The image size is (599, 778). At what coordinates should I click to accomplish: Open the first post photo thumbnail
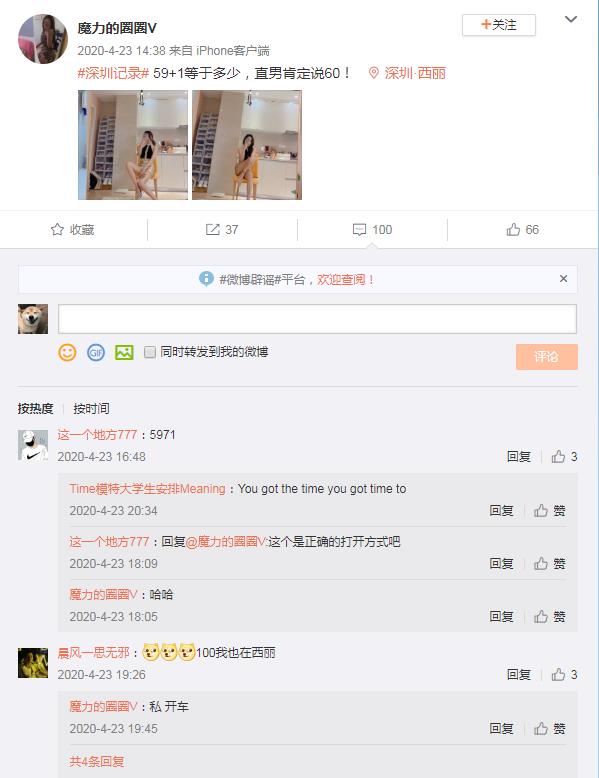pos(133,145)
